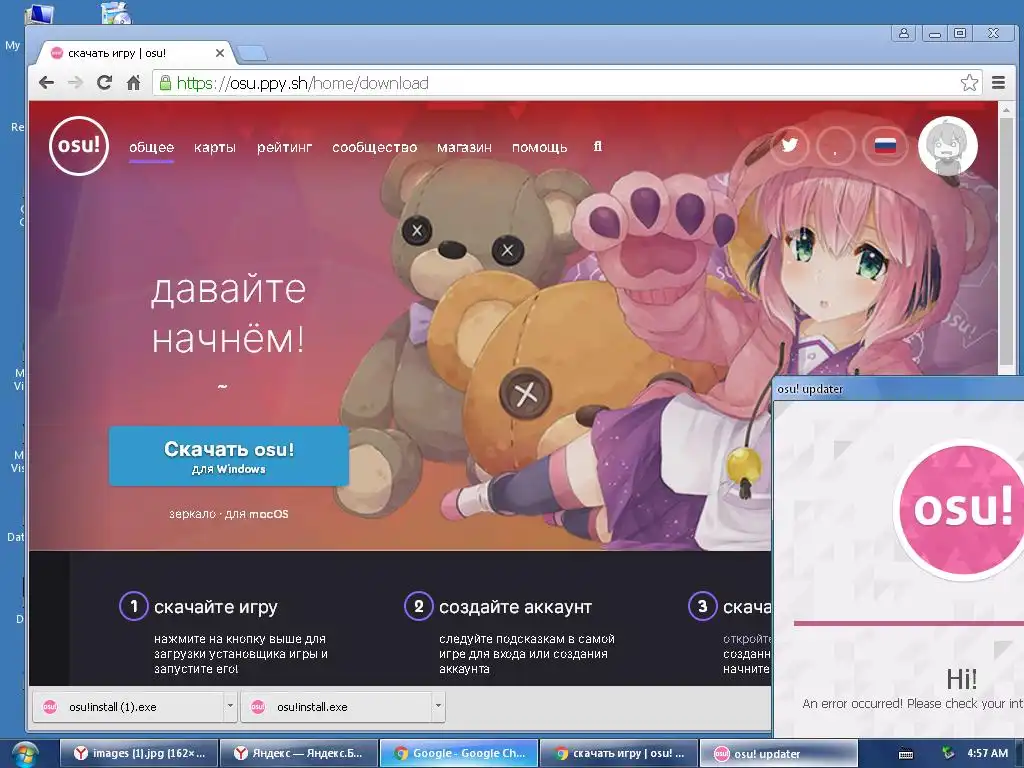This screenshot has width=1024, height=768.
Task: Switch to osu! updater taskbar button
Action: point(778,754)
